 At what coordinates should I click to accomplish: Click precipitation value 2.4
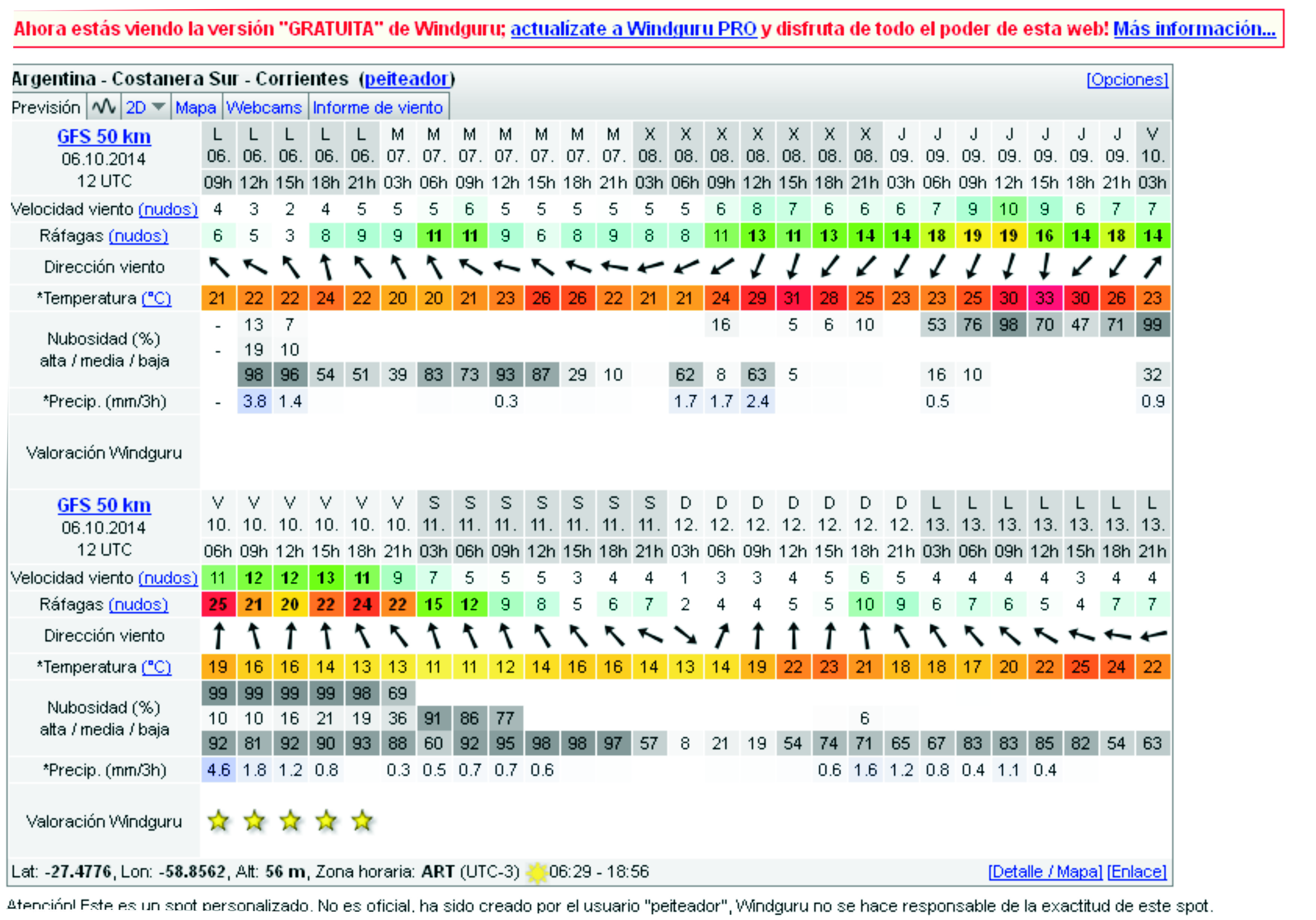[x=758, y=401]
